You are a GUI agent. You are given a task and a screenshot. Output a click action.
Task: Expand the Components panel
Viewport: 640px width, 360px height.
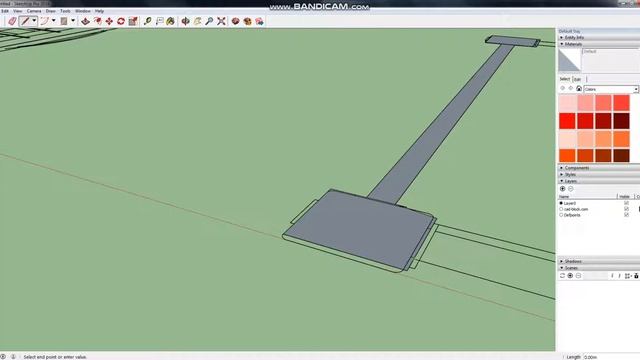(x=562, y=168)
